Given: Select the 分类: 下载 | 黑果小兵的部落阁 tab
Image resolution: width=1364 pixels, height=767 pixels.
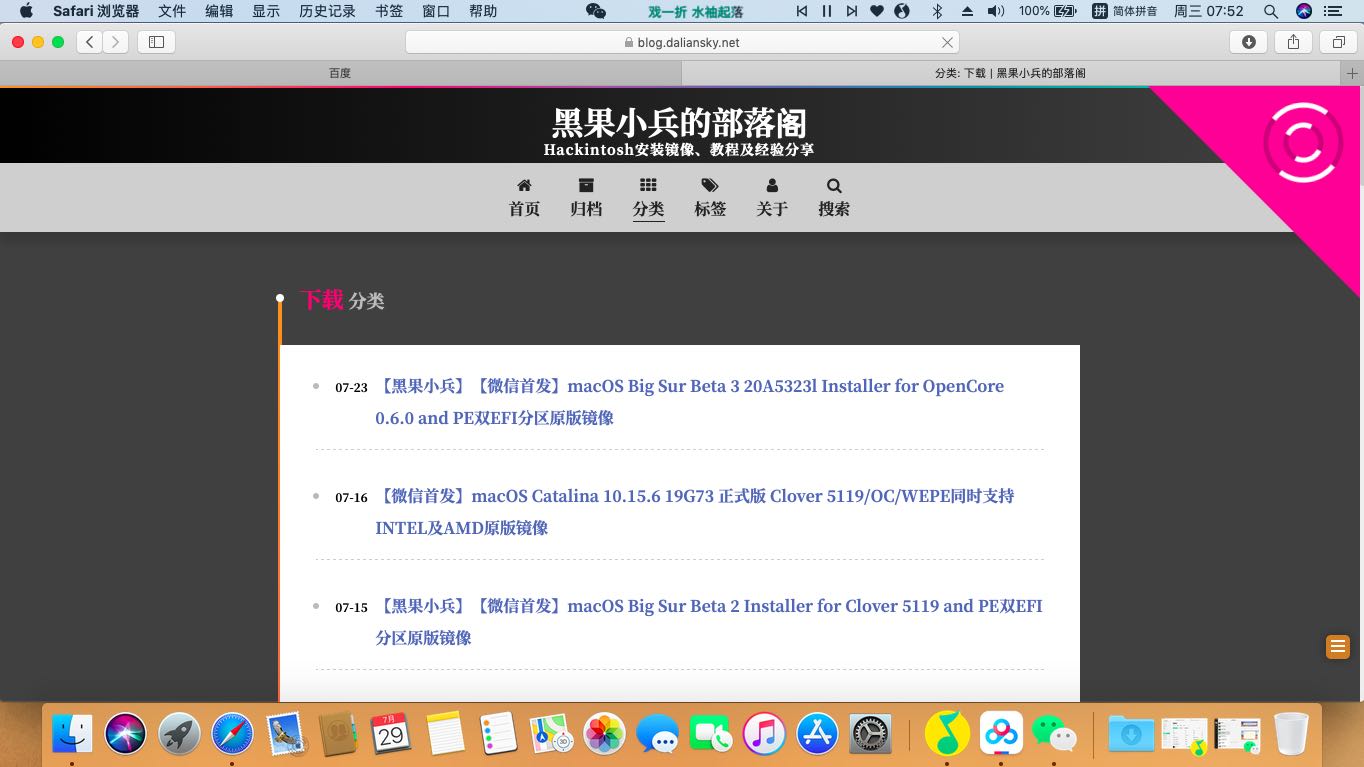Looking at the screenshot, I should 1011,73.
